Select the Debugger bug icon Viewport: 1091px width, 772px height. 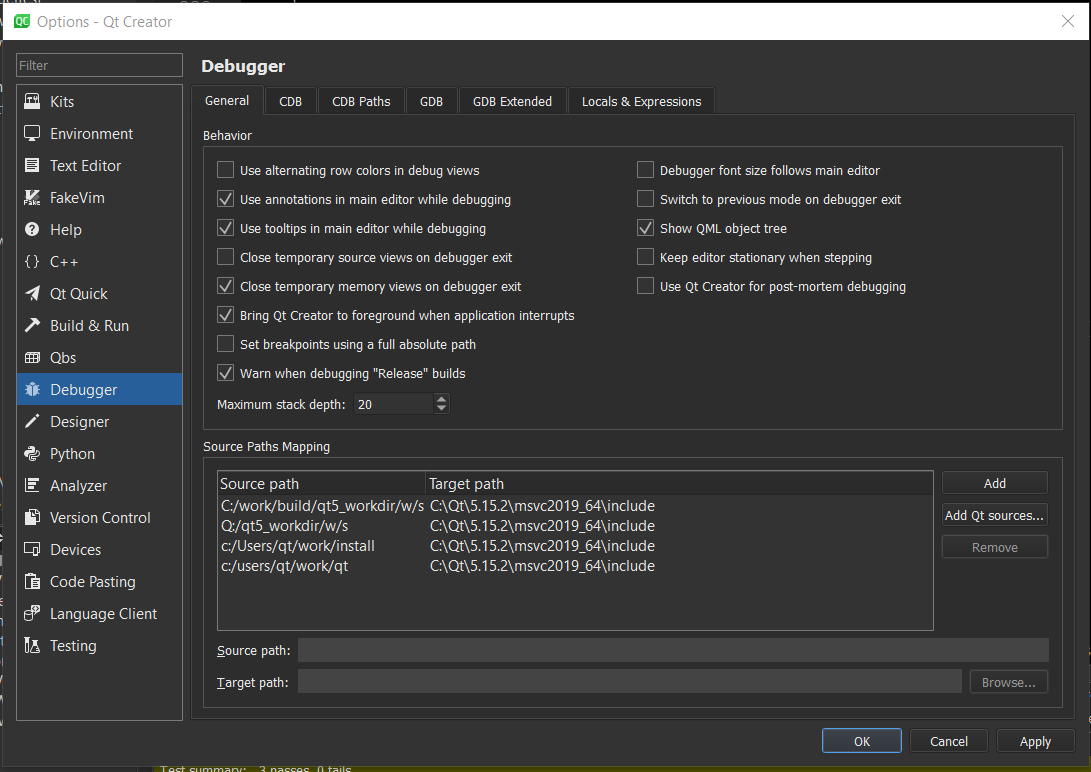32,389
